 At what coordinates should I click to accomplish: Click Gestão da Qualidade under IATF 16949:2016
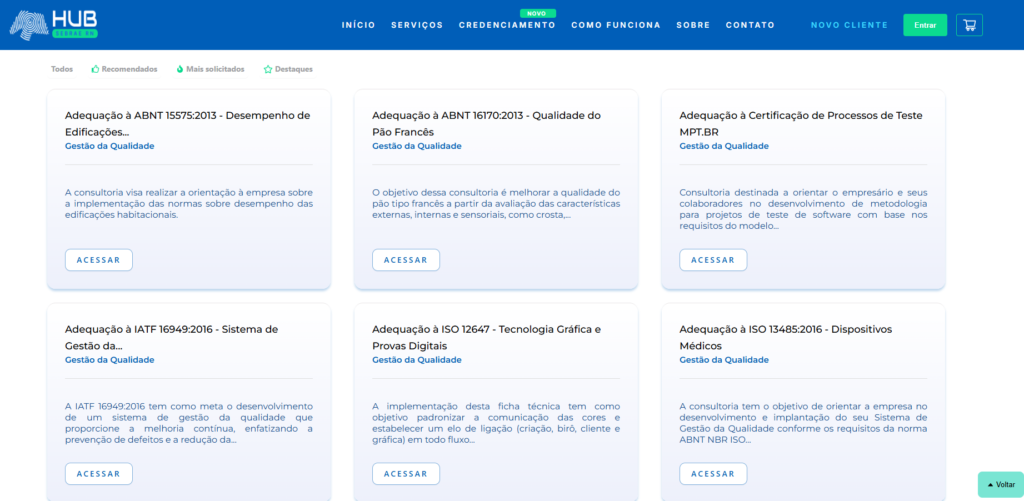click(110, 360)
